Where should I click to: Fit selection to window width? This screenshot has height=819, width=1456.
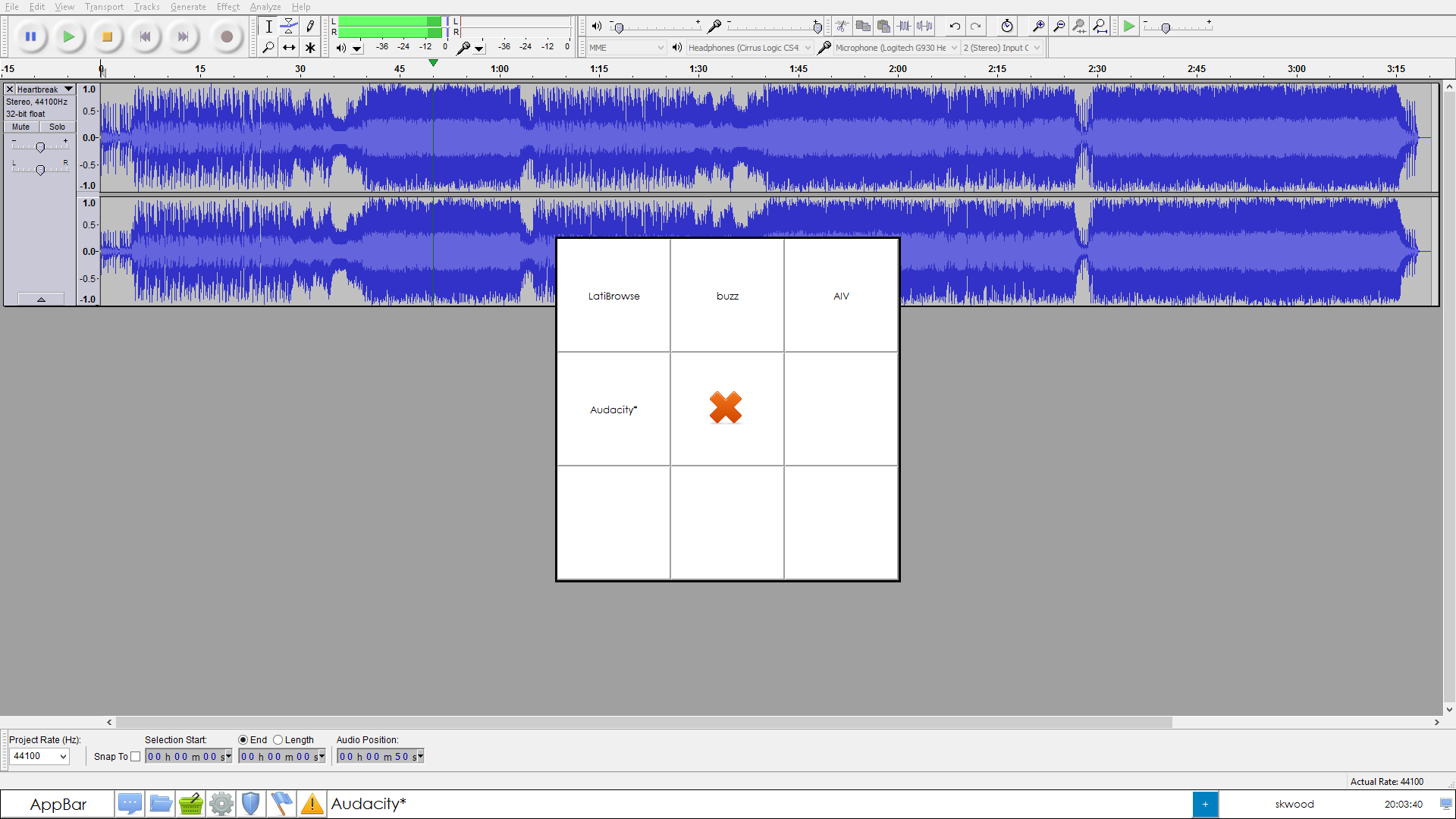1079,26
